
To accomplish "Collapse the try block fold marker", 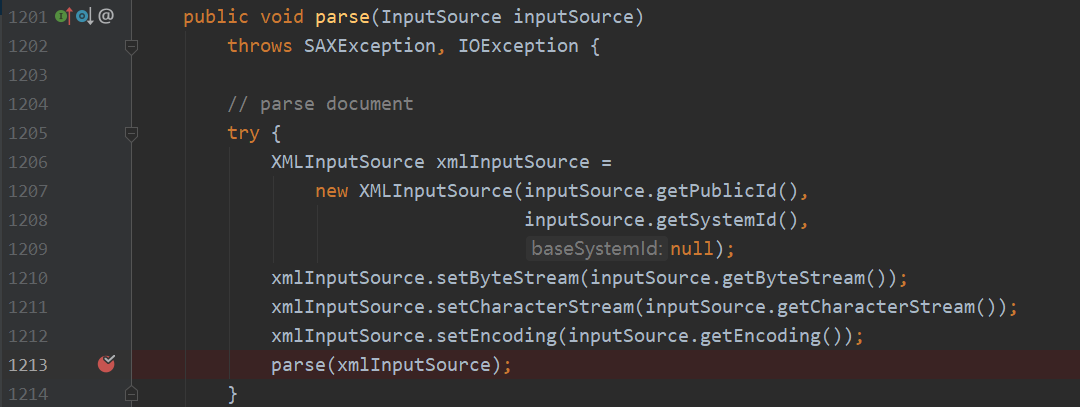I will [x=130, y=133].
